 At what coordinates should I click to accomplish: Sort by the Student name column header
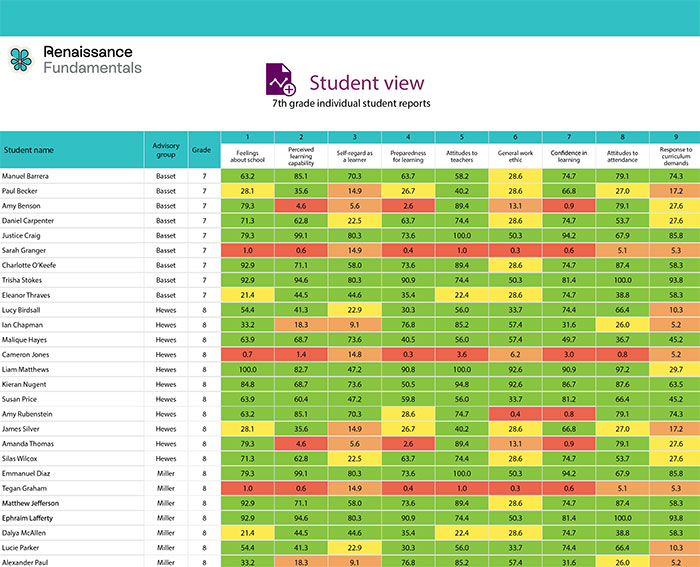tap(29, 151)
